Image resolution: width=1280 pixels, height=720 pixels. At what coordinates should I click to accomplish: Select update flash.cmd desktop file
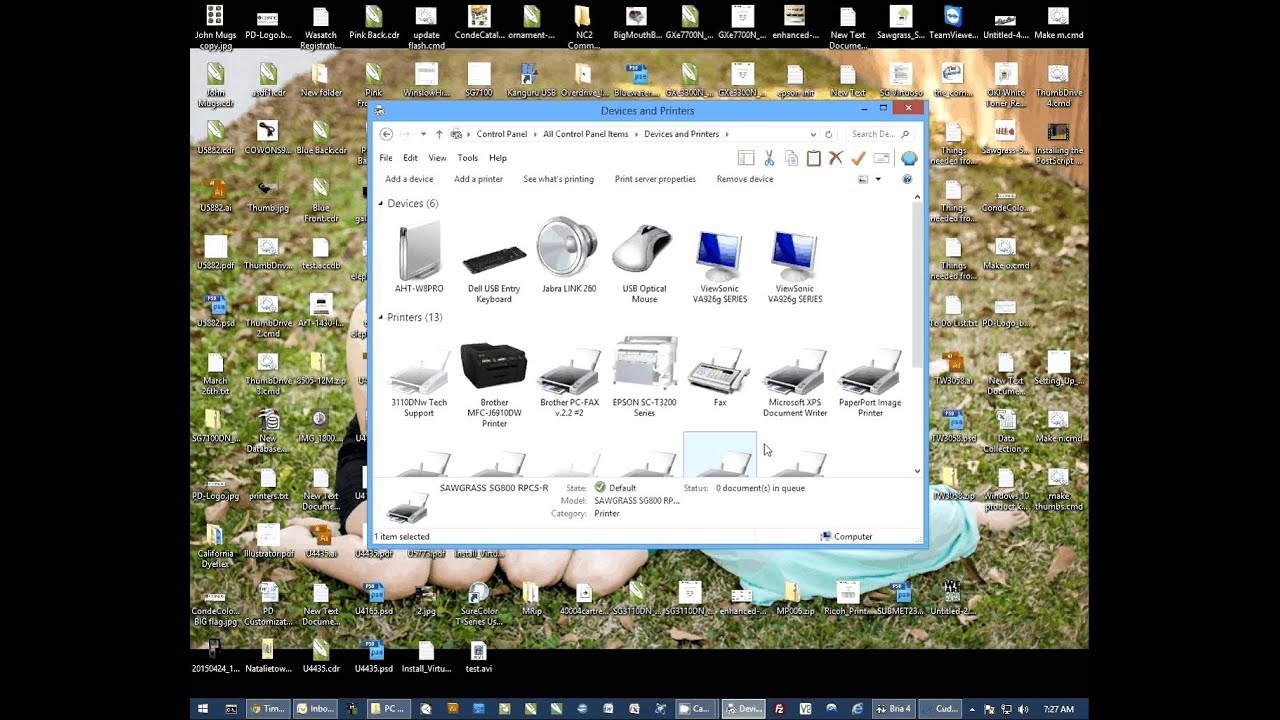(x=426, y=28)
